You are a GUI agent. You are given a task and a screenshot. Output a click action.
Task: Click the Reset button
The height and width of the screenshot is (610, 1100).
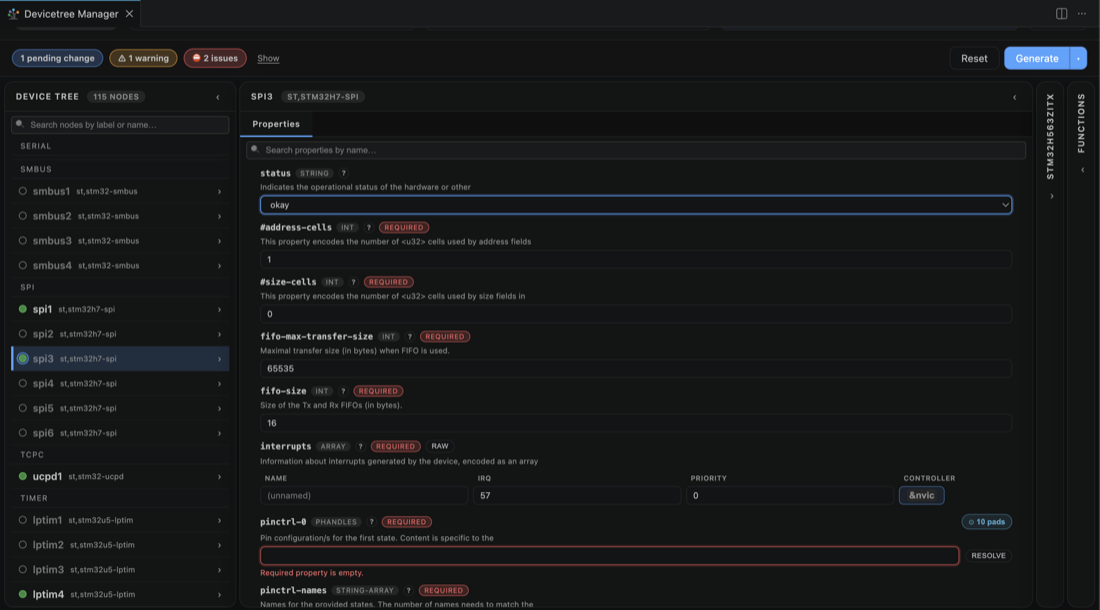pos(974,58)
